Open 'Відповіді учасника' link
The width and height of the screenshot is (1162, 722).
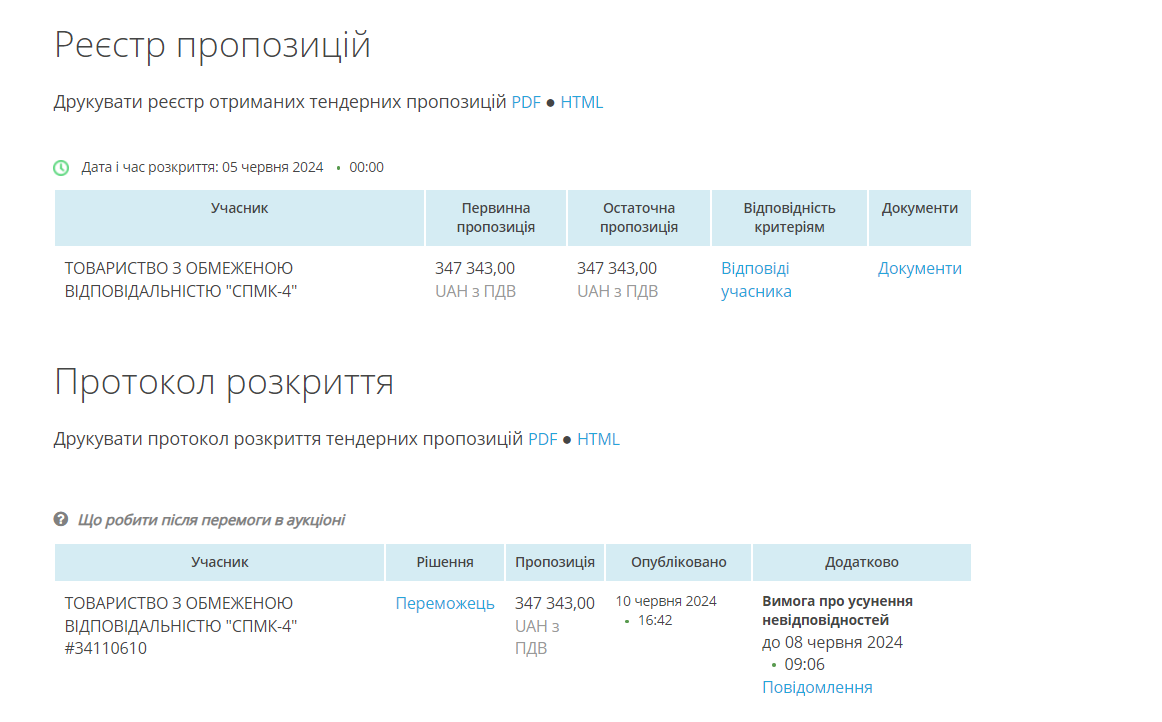coord(756,279)
